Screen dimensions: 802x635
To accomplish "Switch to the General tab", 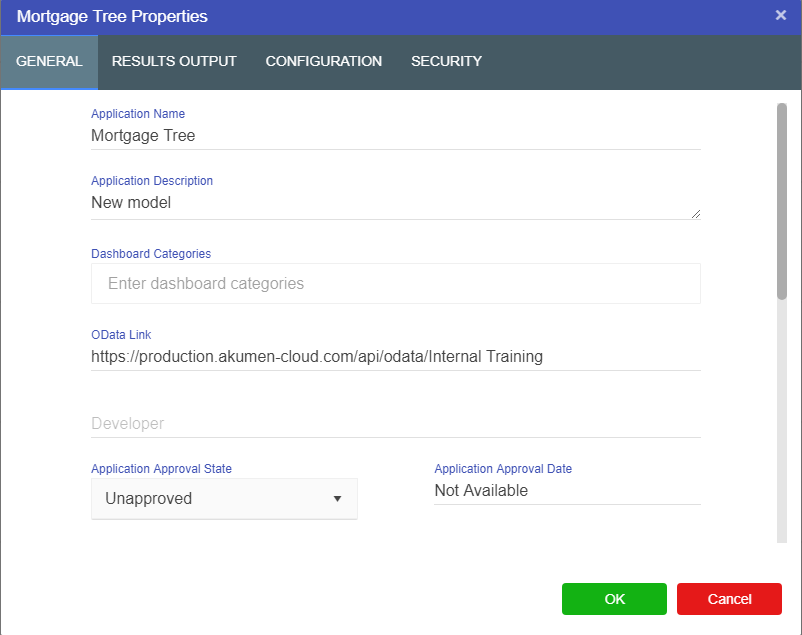I will tap(49, 62).
